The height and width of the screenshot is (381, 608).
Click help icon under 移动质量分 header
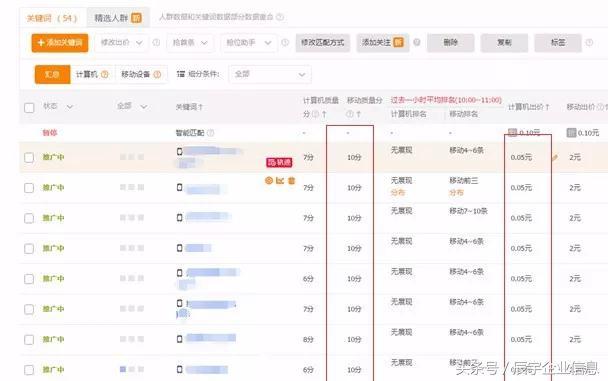pos(349,114)
